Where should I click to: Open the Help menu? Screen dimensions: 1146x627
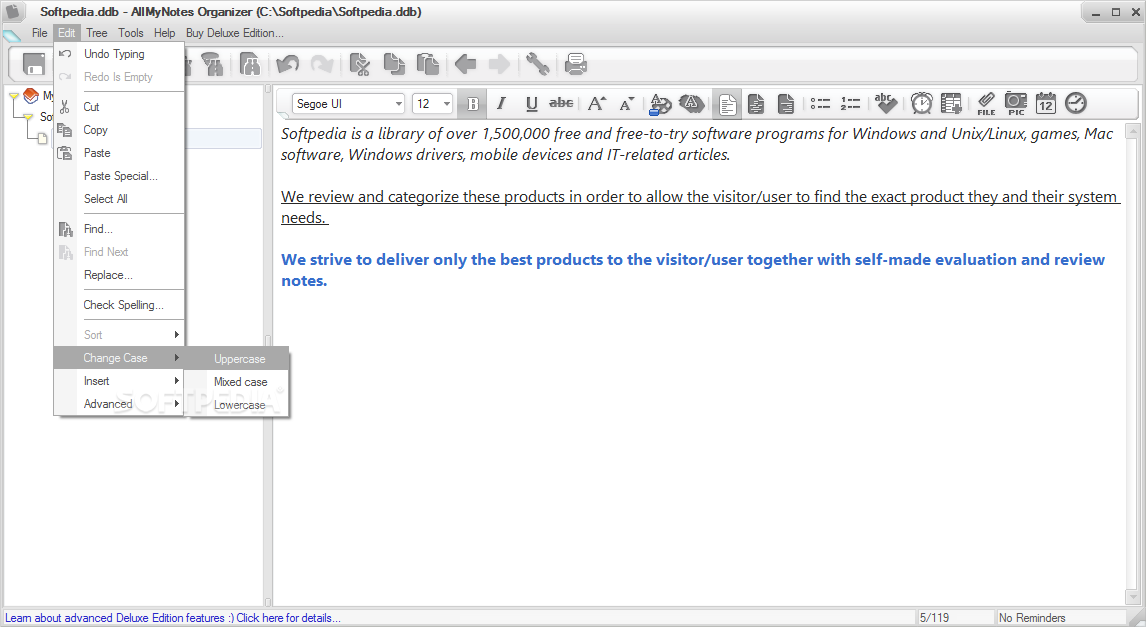164,33
